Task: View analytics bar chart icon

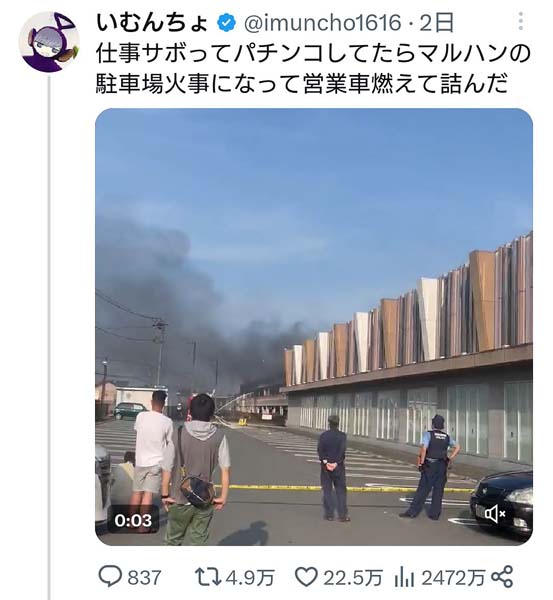Action: point(404,577)
